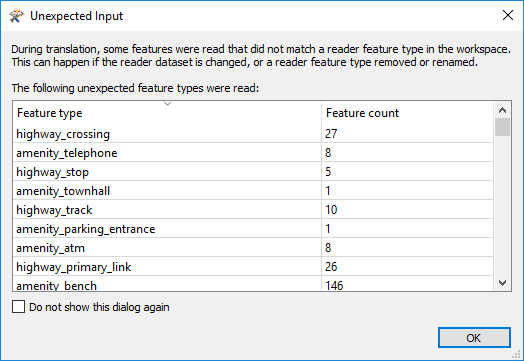Select the amenity_townhall row

click(253, 191)
